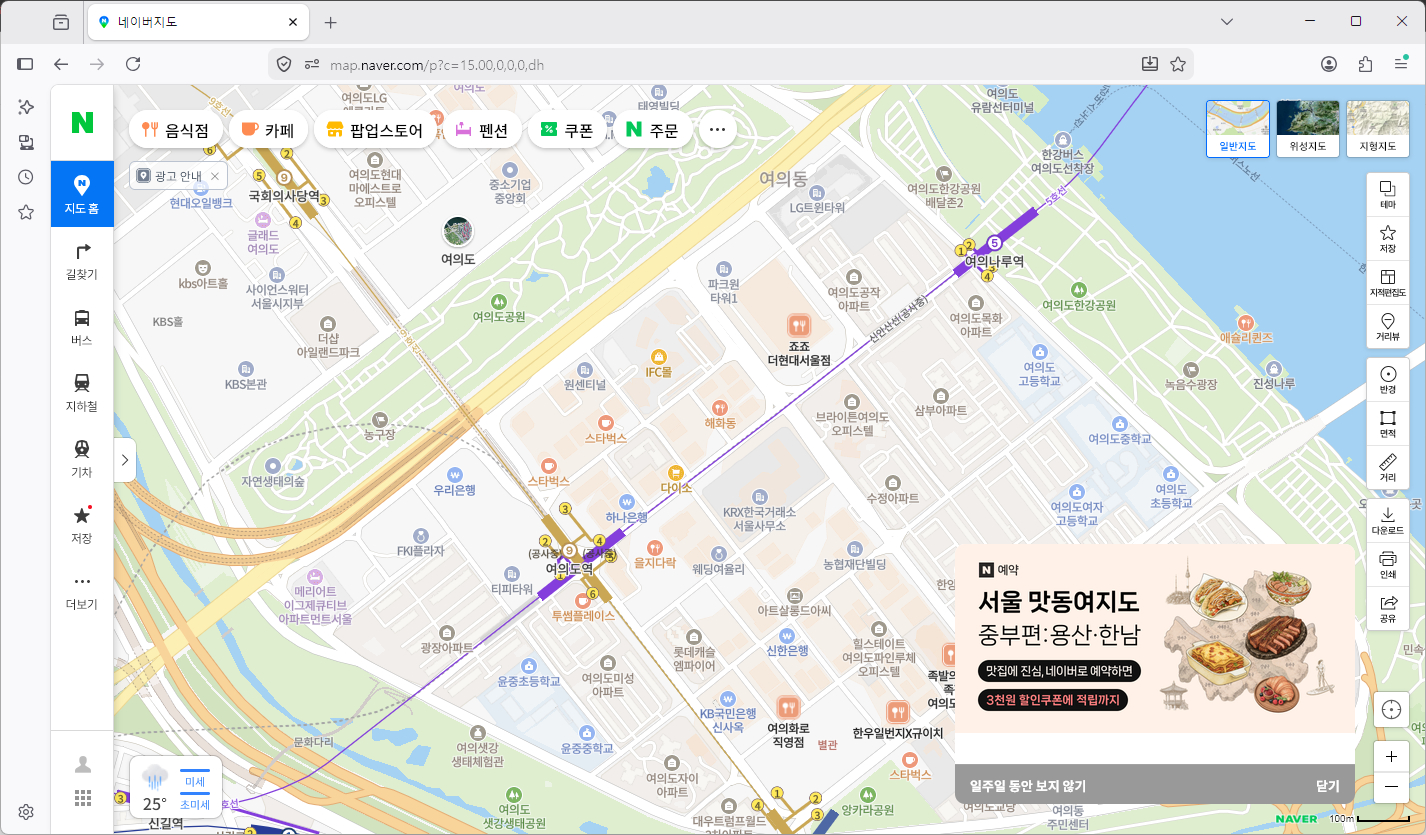Open browser extensions puzzle icon
This screenshot has width=1426, height=835.
click(1366, 64)
